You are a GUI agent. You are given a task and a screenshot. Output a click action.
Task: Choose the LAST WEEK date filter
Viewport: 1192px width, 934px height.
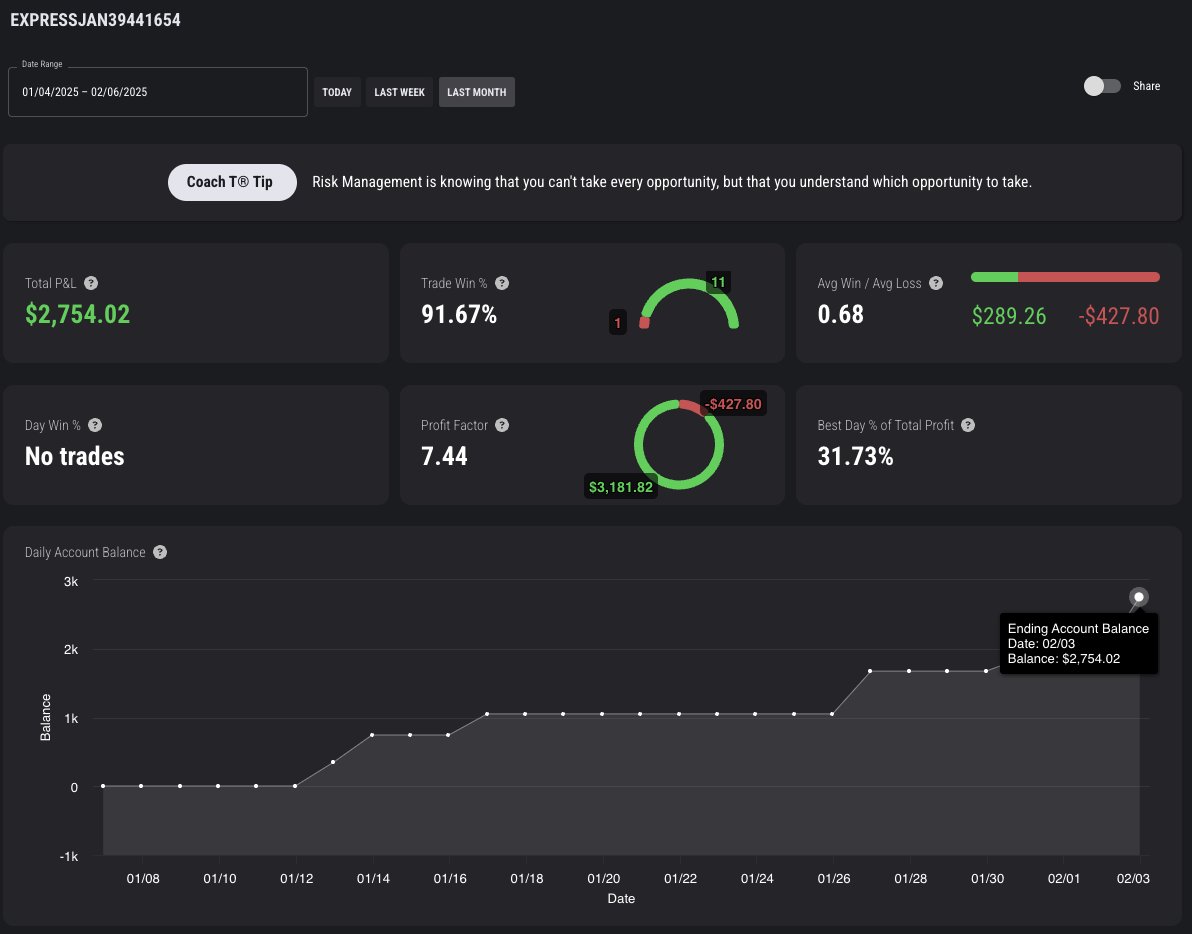click(399, 92)
